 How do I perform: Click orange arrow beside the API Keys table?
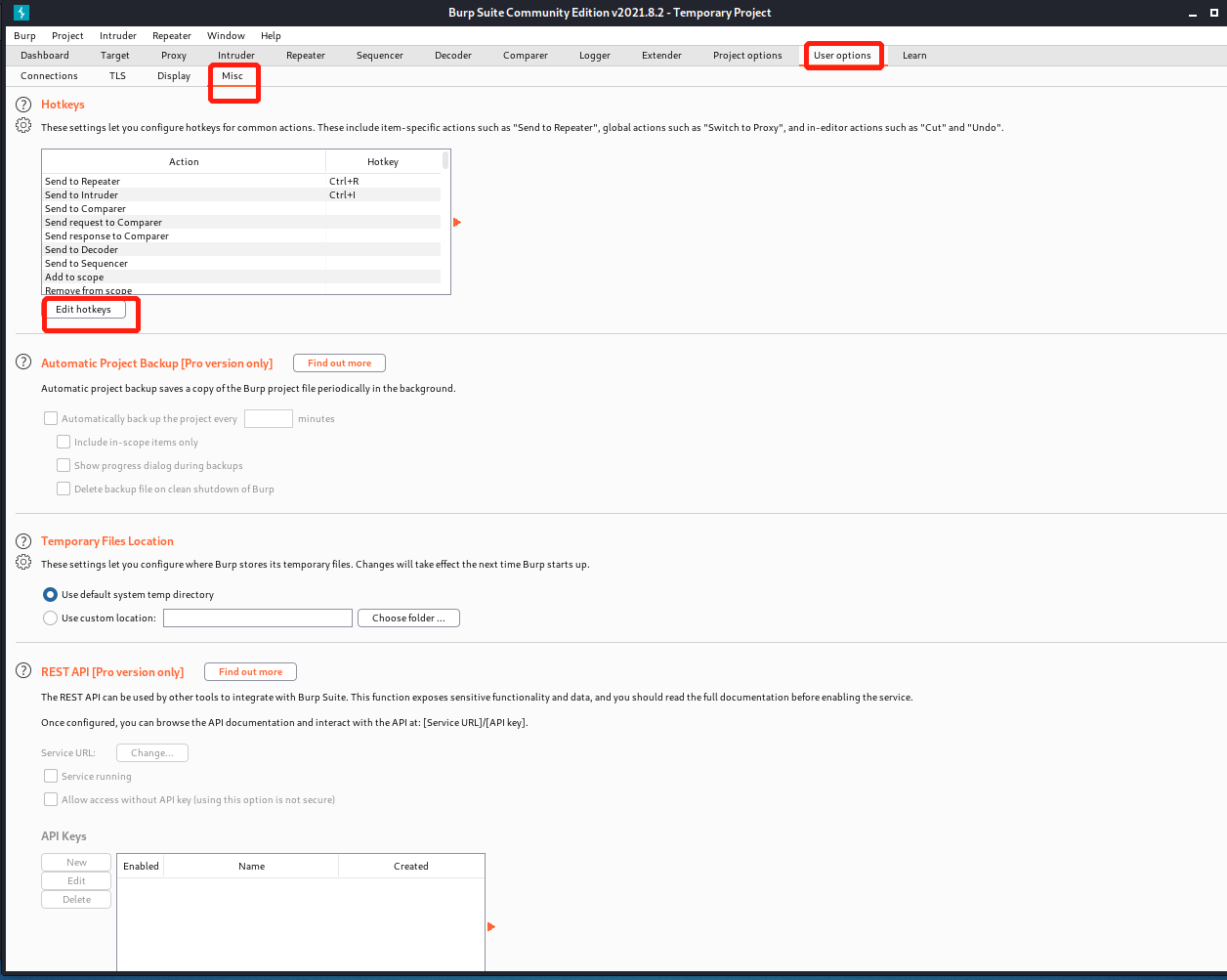pos(491,926)
